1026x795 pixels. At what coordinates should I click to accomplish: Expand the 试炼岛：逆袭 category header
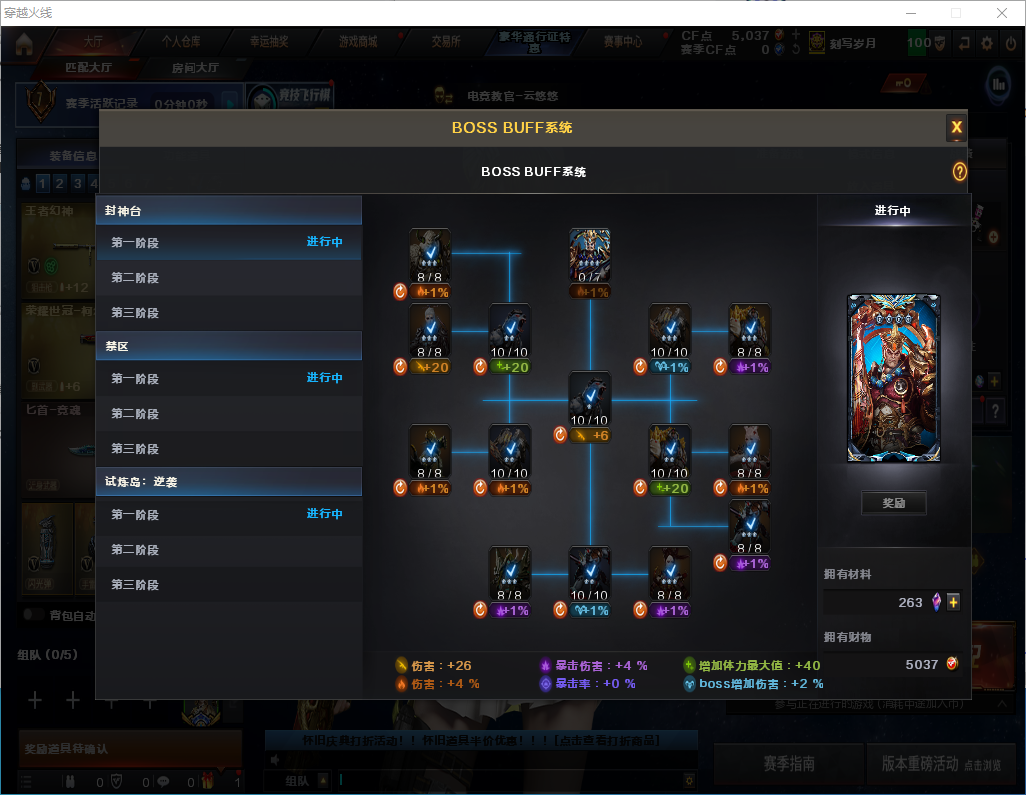229,482
